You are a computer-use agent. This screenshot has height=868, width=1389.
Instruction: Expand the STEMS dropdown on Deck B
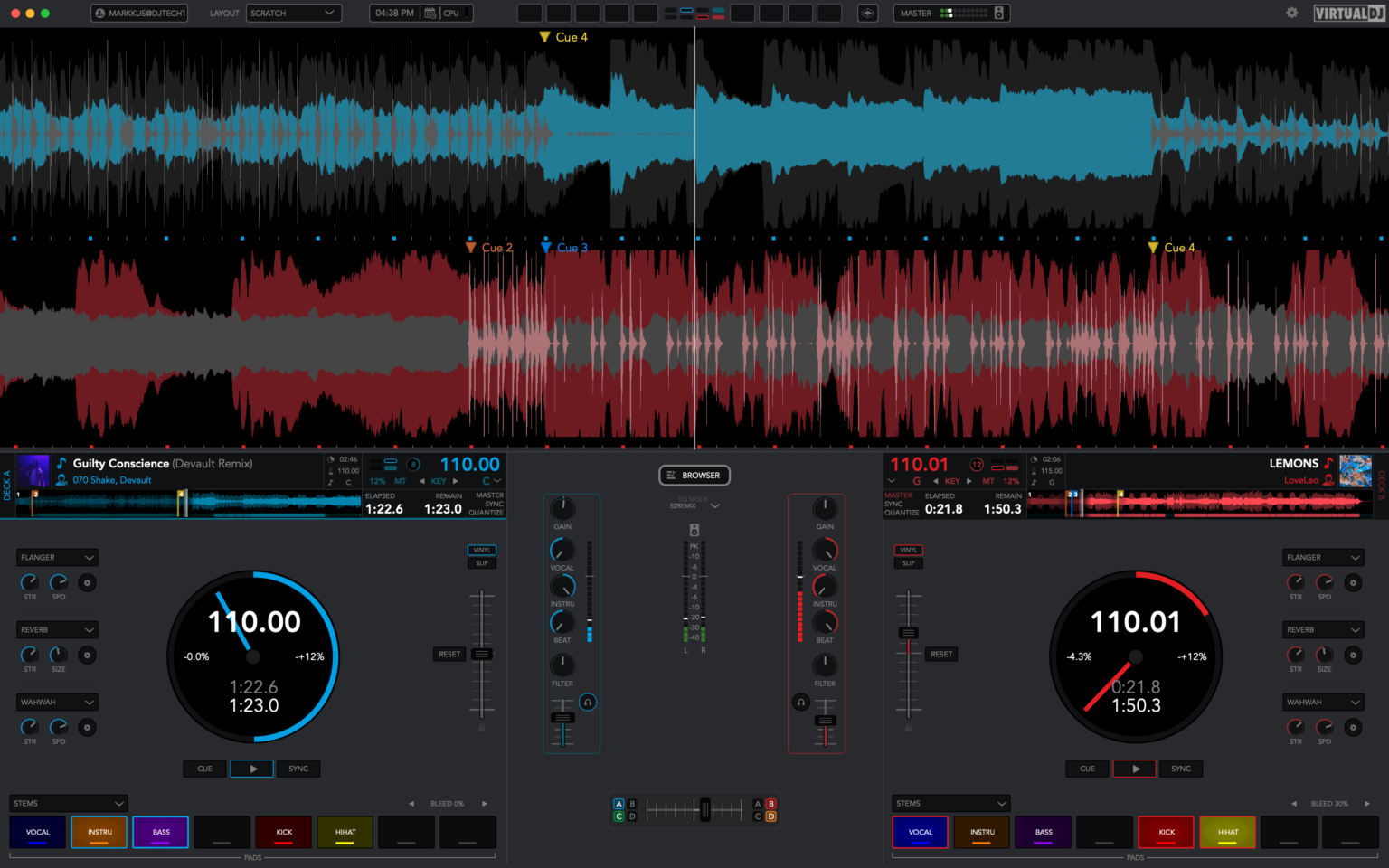point(950,803)
